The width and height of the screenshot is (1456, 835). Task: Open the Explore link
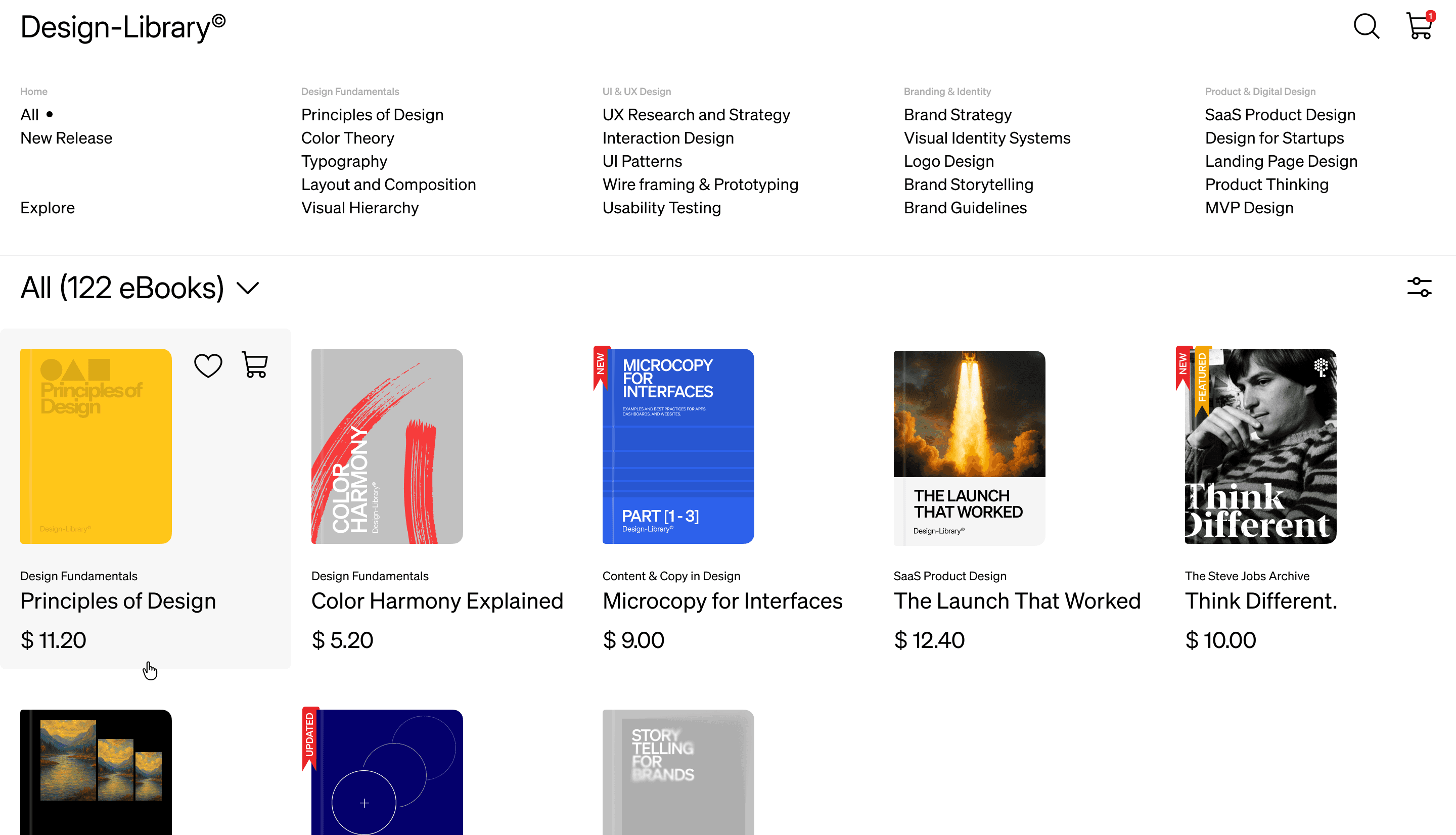coord(47,208)
